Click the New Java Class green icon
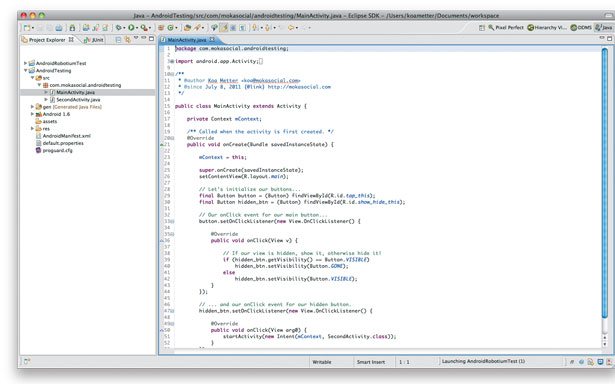 tap(171, 28)
